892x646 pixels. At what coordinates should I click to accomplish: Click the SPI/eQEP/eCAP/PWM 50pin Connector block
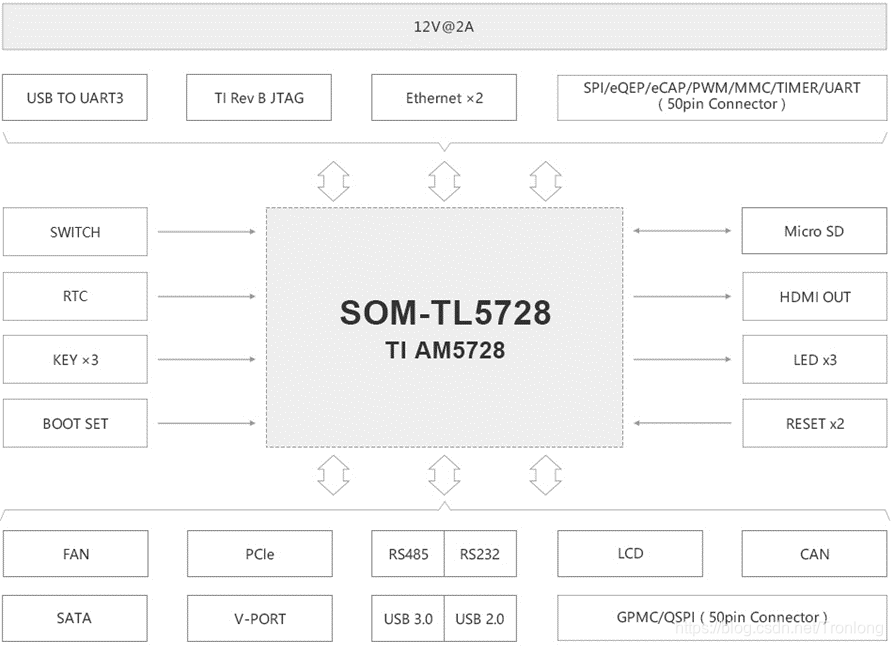coord(722,97)
